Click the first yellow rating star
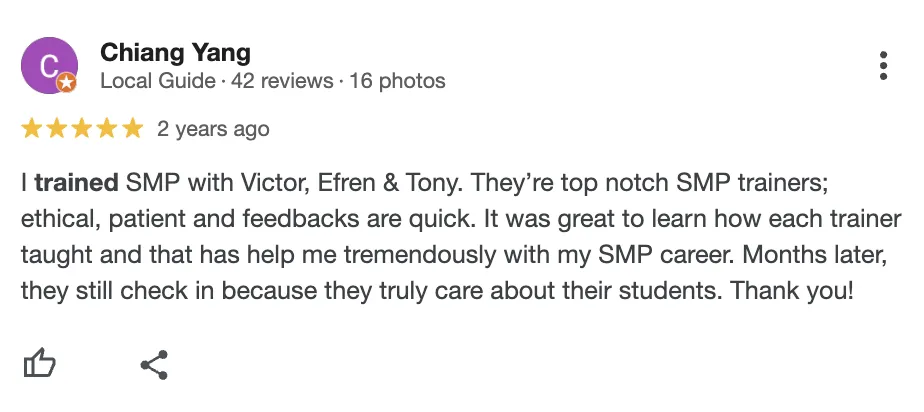 coord(31,128)
